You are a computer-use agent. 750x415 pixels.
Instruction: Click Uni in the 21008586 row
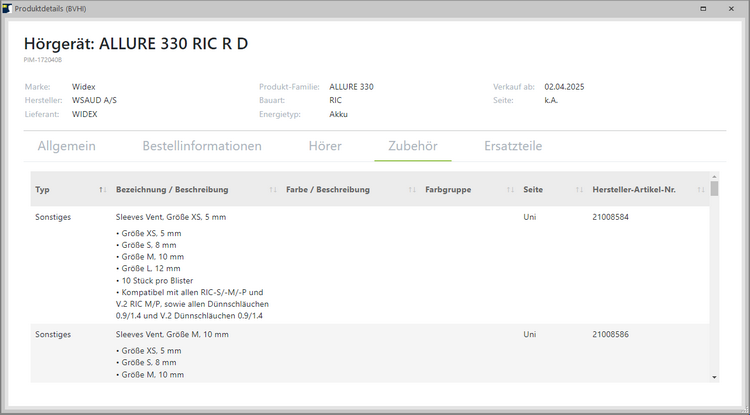(529, 335)
